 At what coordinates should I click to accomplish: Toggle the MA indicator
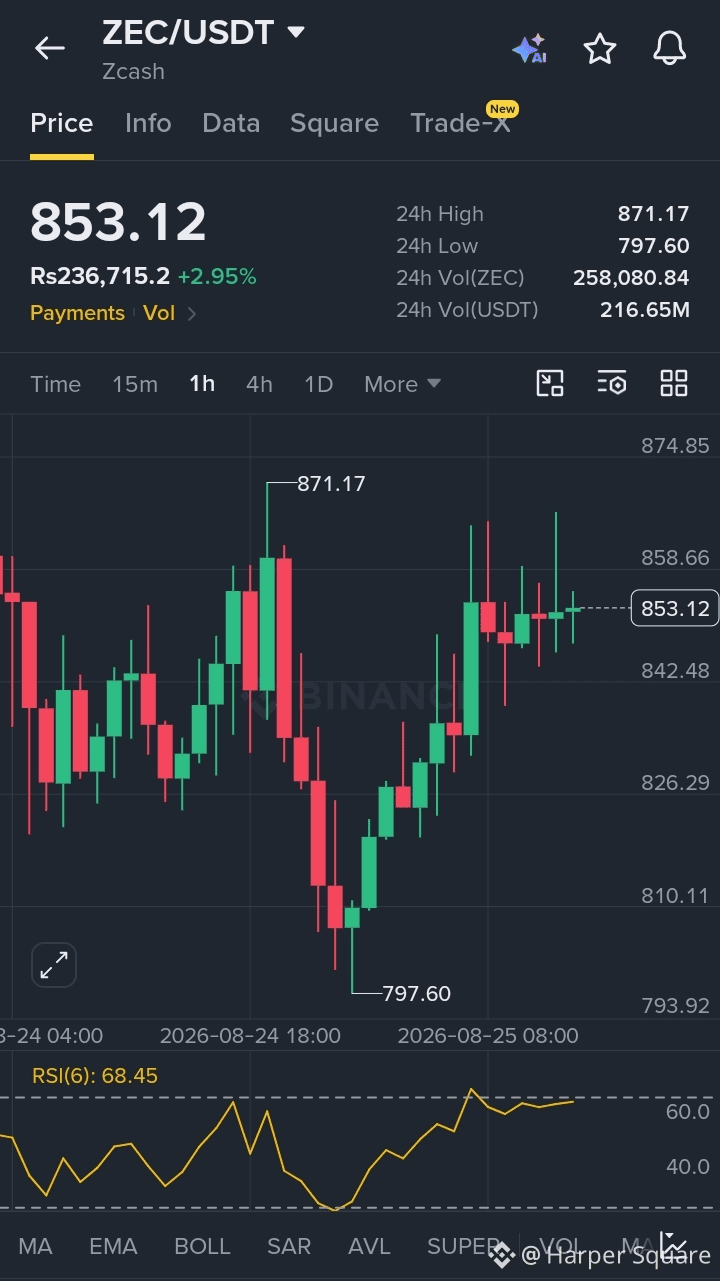tap(36, 1246)
